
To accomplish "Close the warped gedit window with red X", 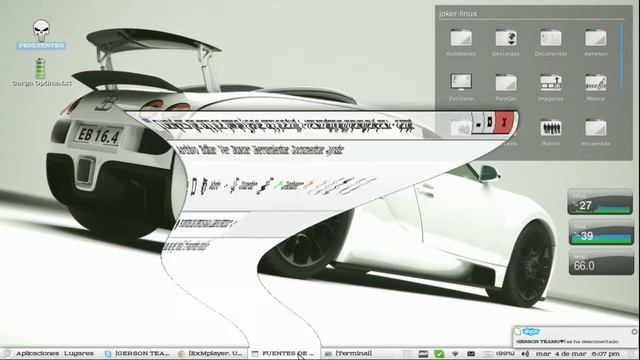I will click(x=505, y=122).
